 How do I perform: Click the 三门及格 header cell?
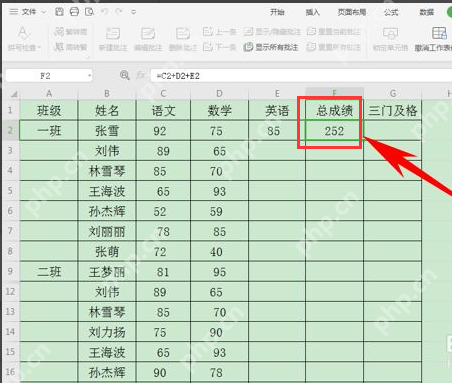[x=393, y=110]
